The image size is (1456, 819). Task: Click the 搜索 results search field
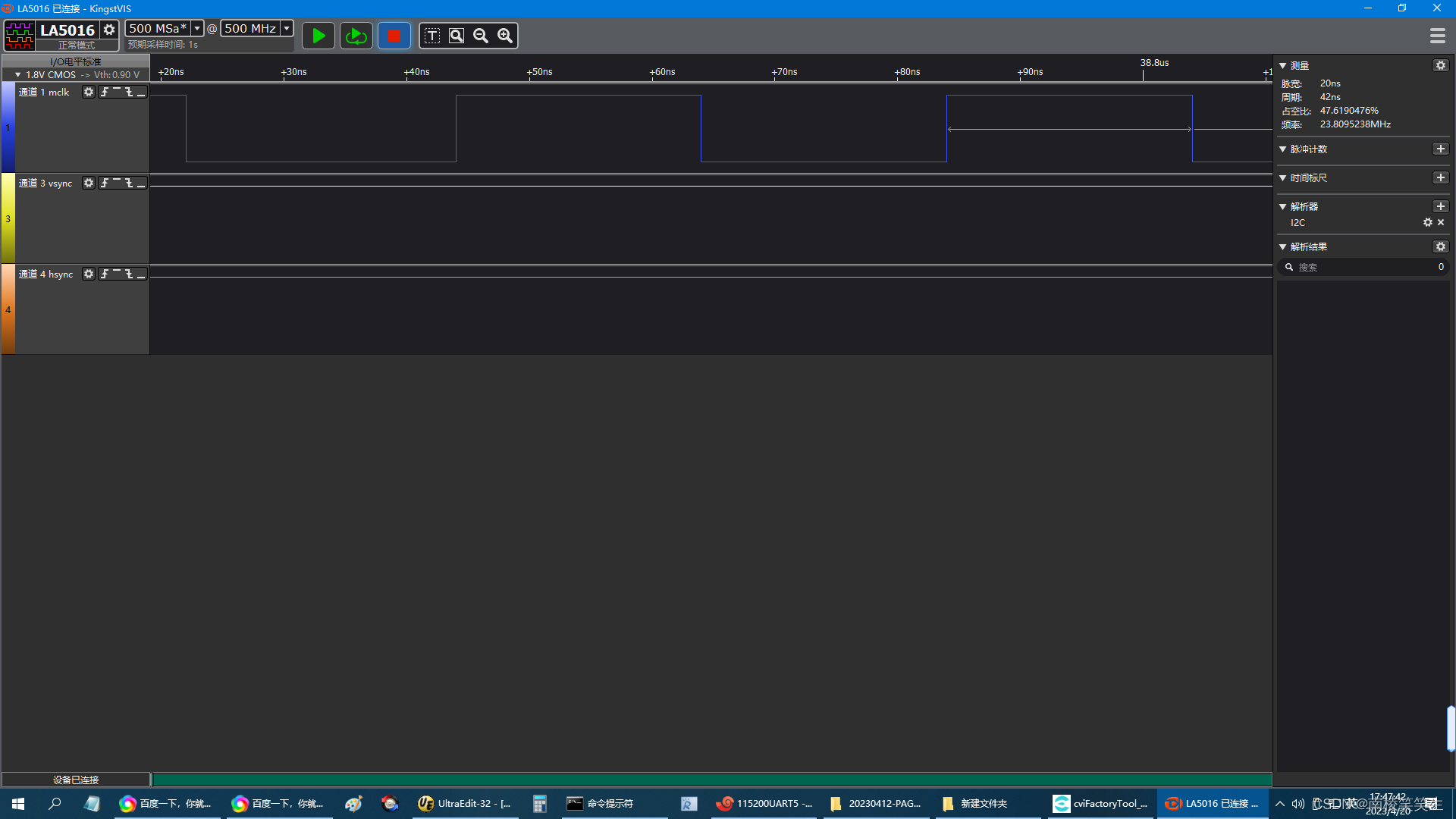(1363, 267)
